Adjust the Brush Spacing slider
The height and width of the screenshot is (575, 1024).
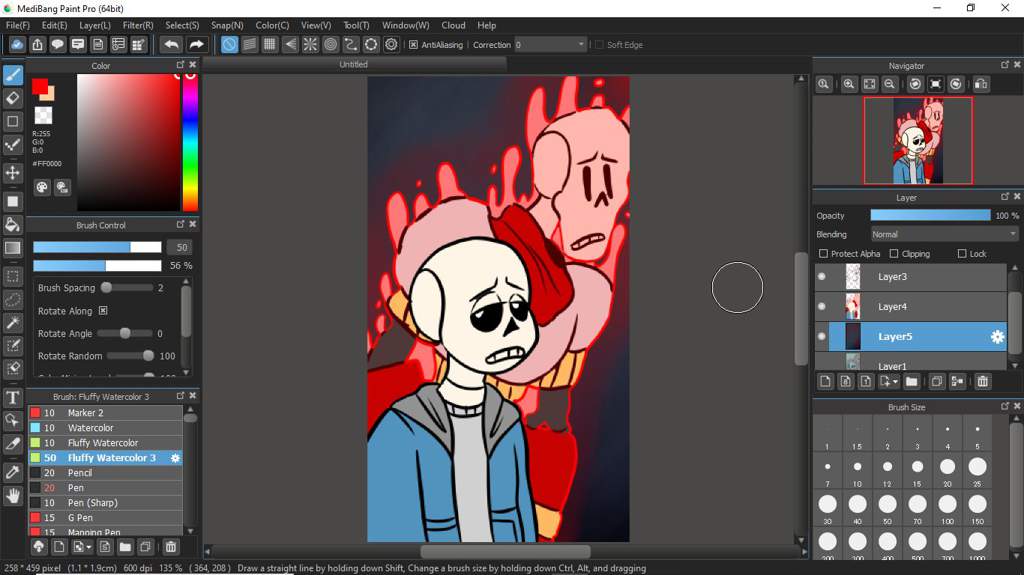(127, 288)
